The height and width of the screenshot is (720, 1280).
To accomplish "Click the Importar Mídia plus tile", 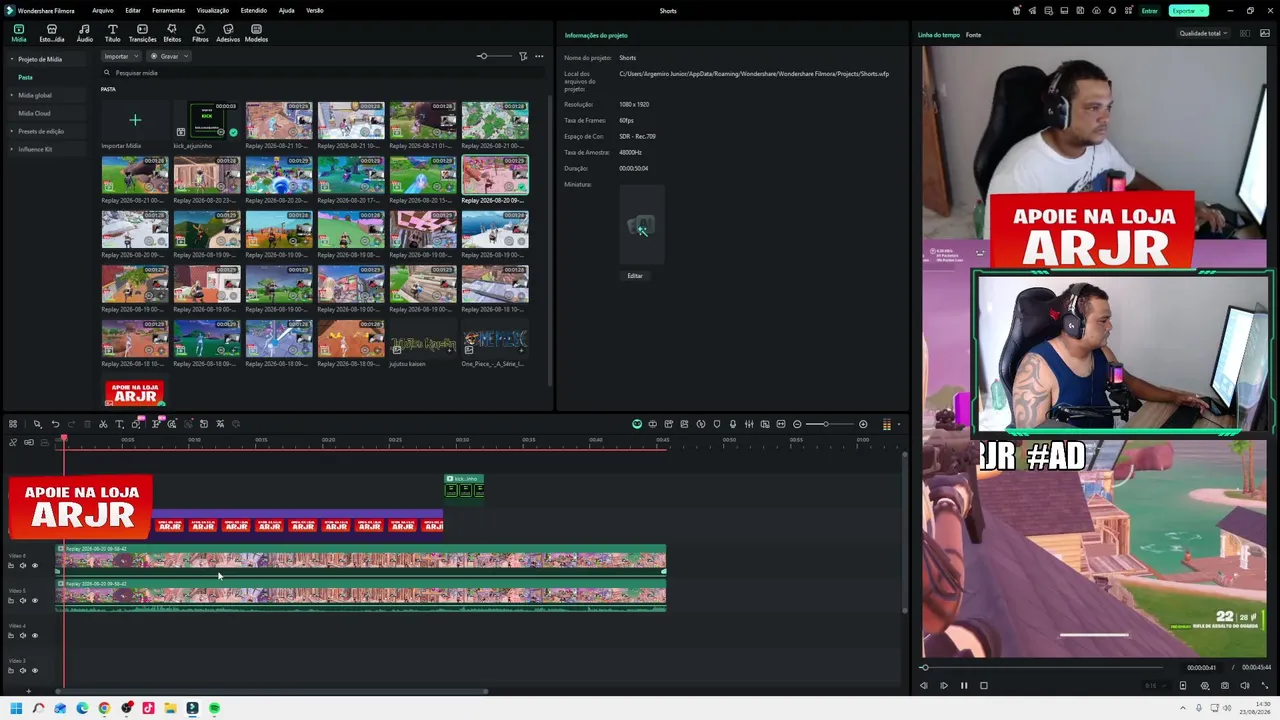I will coord(135,120).
